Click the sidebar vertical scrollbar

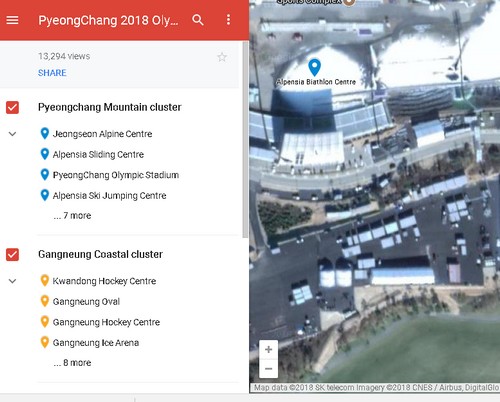(x=245, y=140)
